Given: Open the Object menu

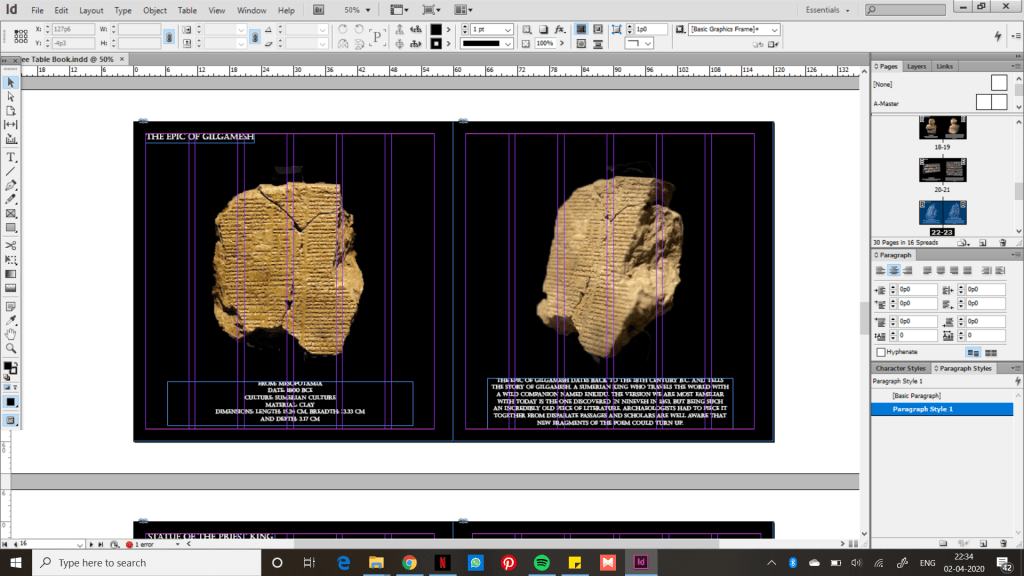Looking at the screenshot, I should pyautogui.click(x=155, y=10).
